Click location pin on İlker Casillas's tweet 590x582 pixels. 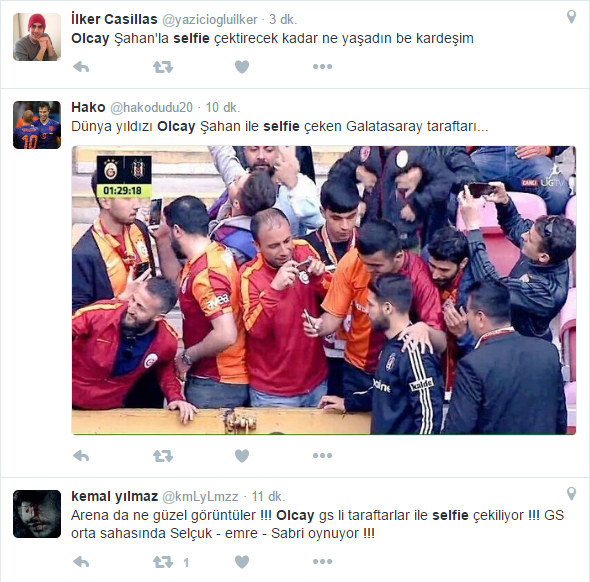(x=571, y=17)
